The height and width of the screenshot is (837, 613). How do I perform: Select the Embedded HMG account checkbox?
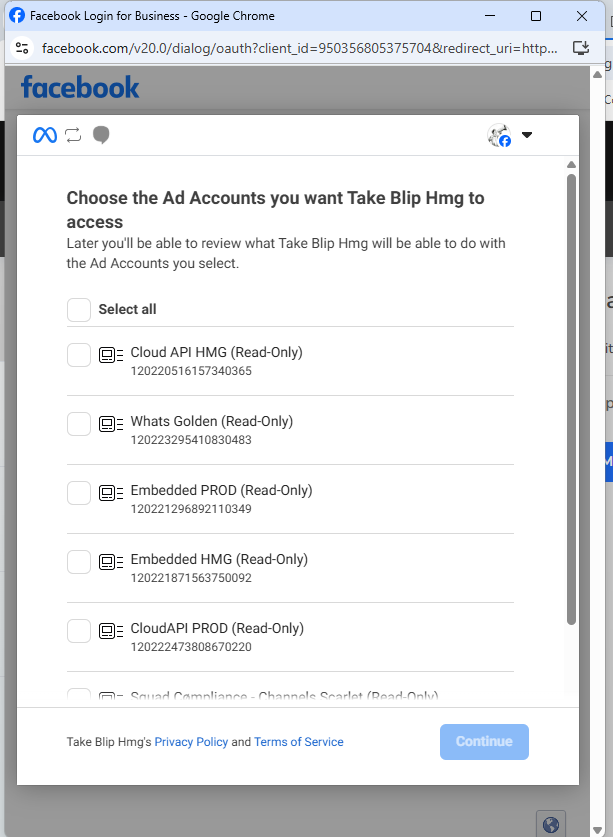[79, 562]
